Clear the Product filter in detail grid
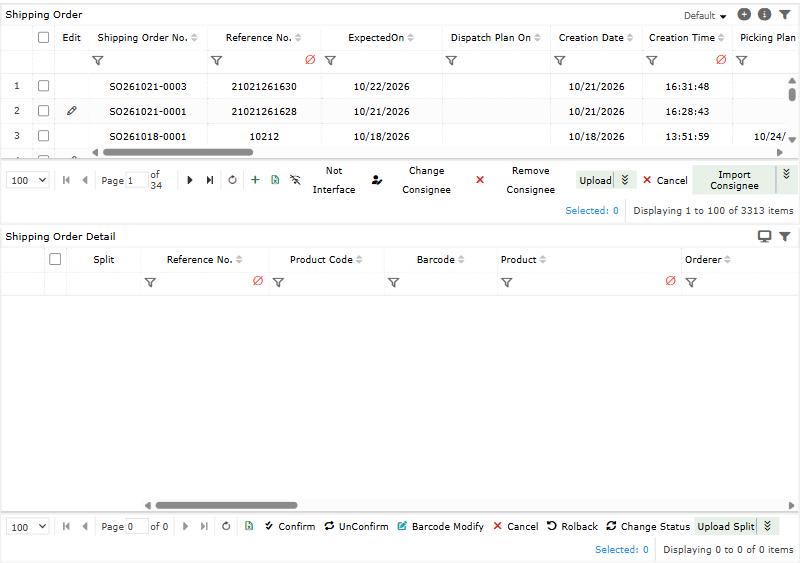Viewport: 800px width, 563px height. (670, 281)
